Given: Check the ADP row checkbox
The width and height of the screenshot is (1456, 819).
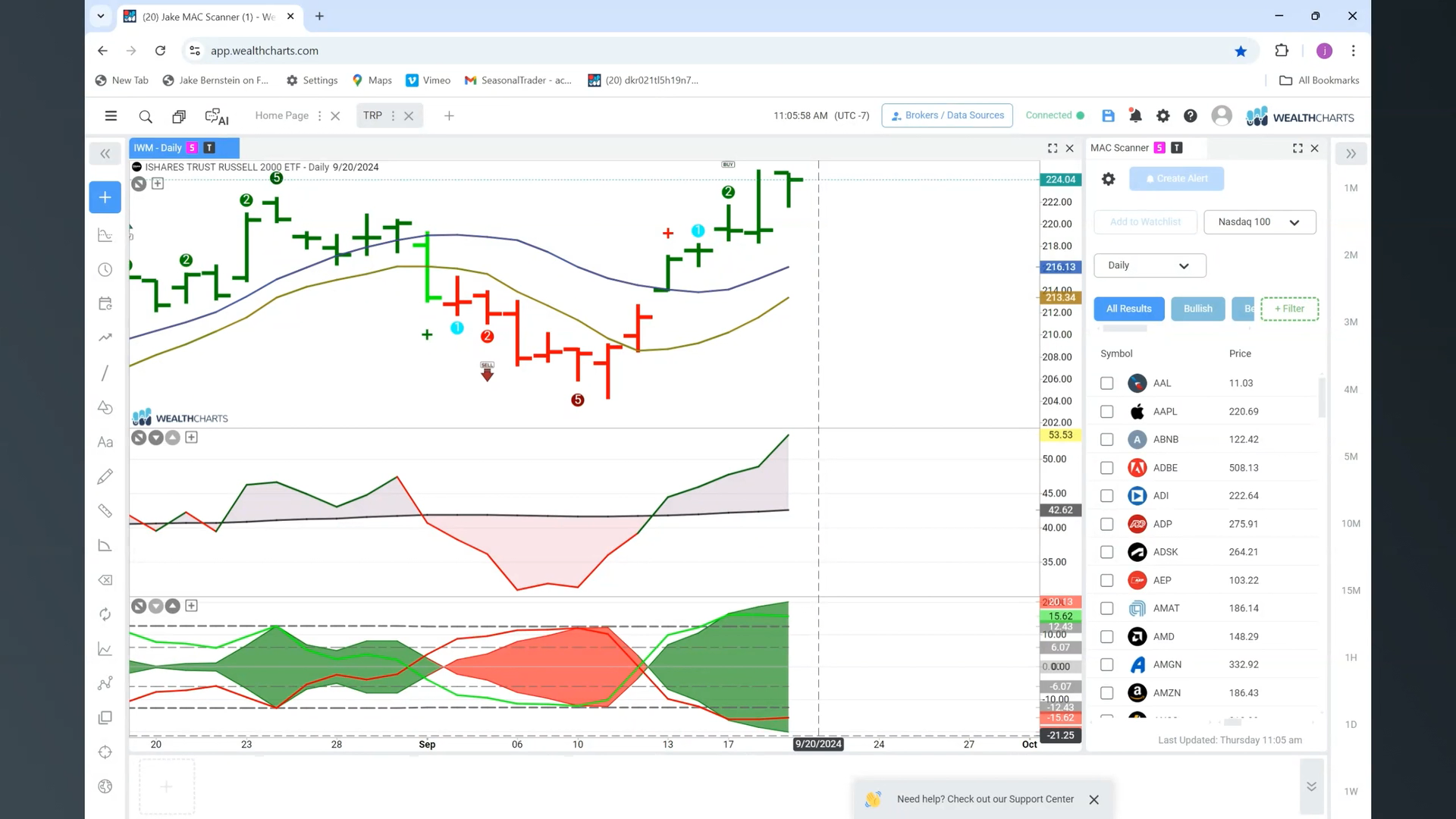Looking at the screenshot, I should [1106, 524].
